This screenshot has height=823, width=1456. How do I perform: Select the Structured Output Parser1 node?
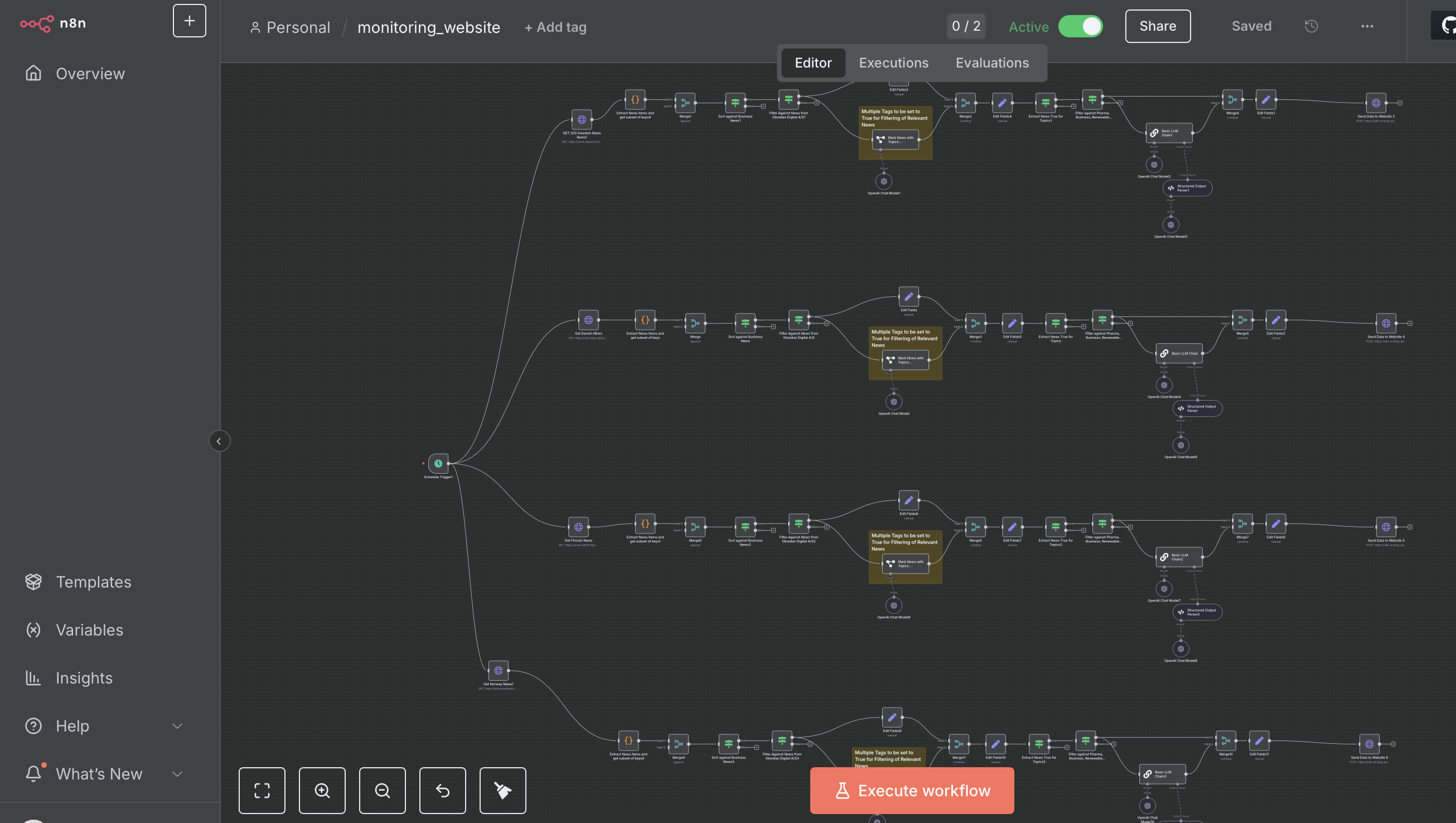[x=1187, y=188]
